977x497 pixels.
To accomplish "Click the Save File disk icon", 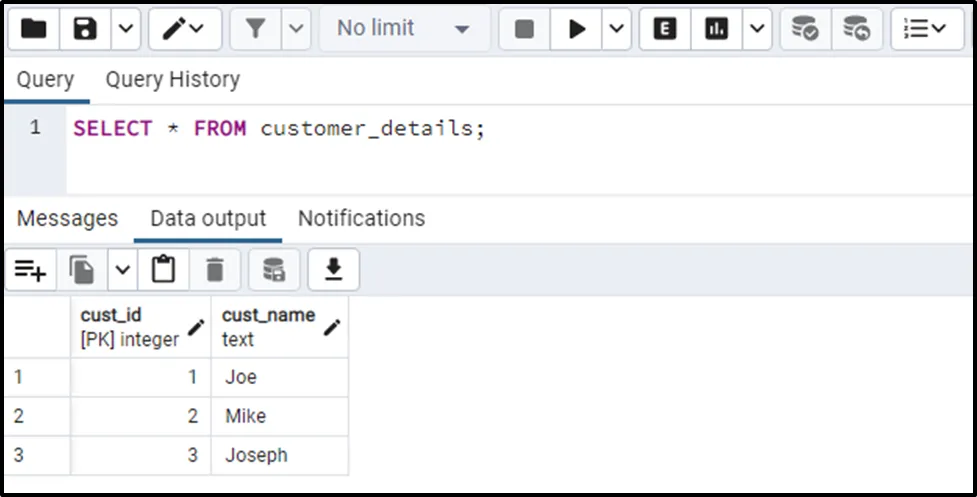I will click(86, 29).
